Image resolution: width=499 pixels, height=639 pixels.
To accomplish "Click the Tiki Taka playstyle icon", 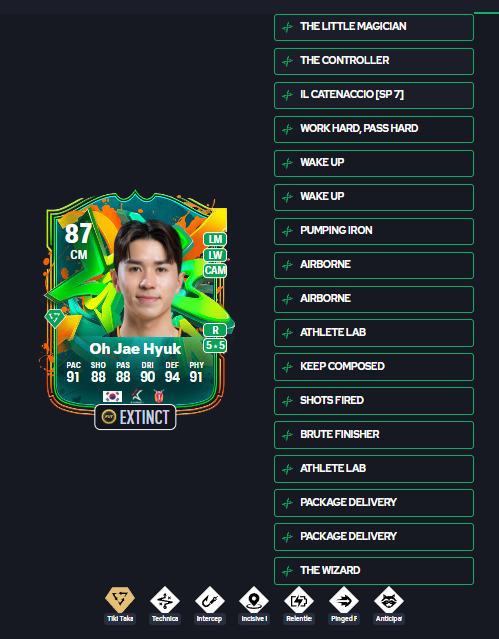I will pos(120,600).
